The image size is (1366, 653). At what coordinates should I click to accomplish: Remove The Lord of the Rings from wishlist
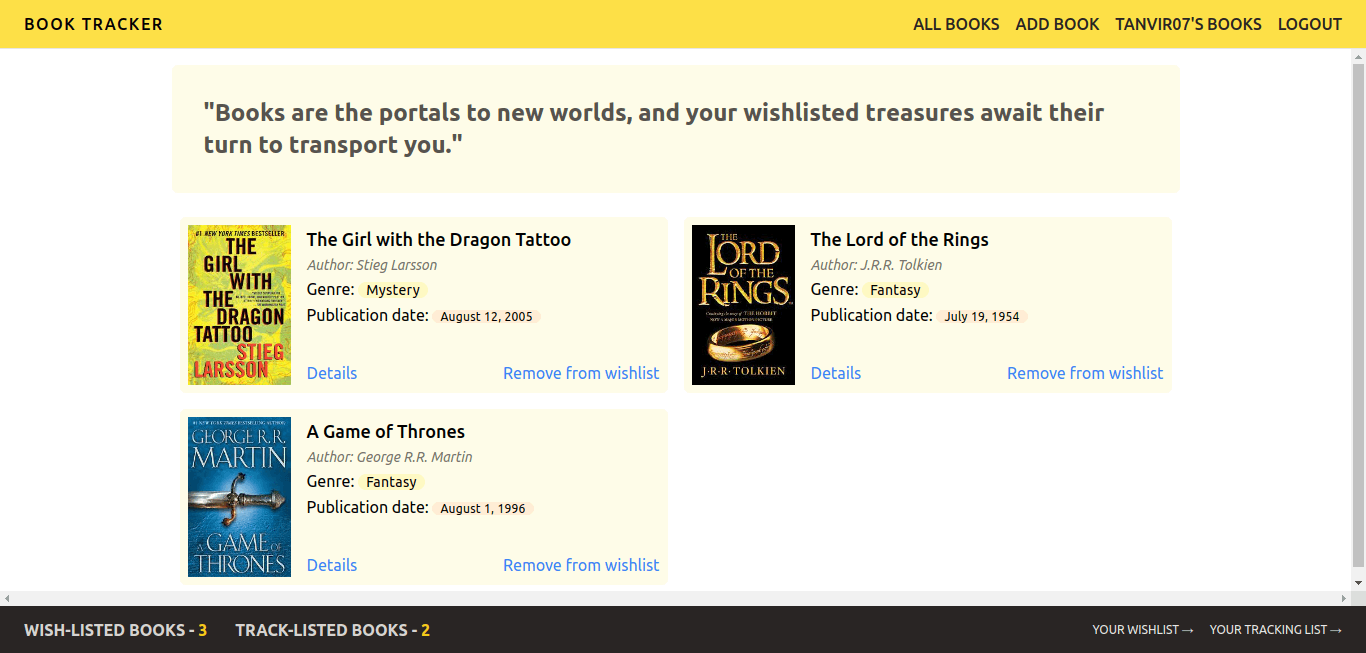1085,373
